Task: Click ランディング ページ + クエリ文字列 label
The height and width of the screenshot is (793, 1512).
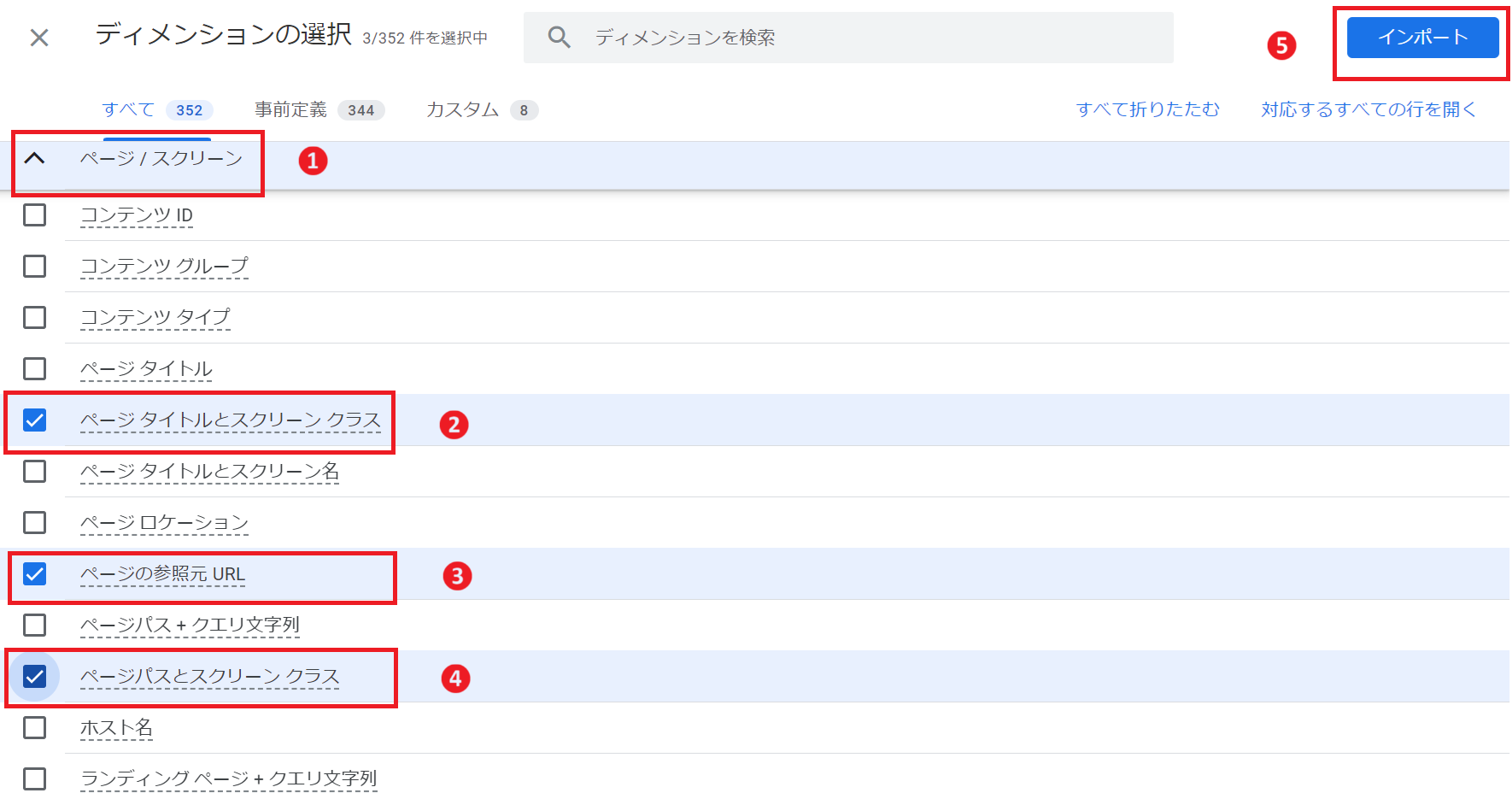Action: pos(228,779)
